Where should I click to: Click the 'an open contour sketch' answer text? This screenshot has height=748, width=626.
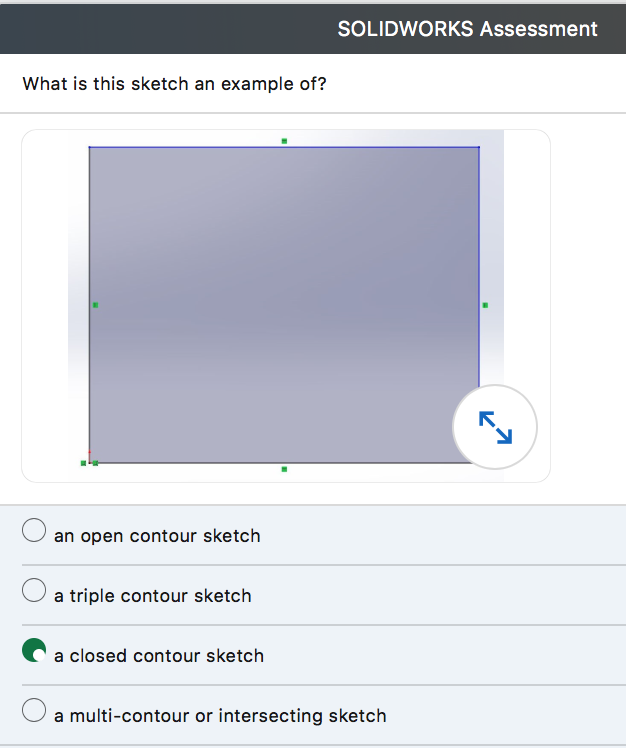click(x=157, y=536)
